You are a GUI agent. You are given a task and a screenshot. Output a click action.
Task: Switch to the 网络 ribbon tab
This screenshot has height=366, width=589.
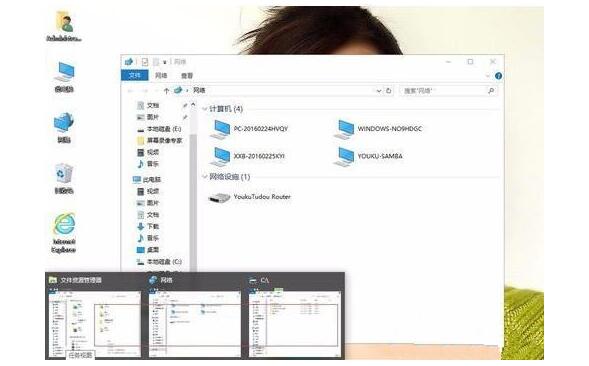point(161,76)
